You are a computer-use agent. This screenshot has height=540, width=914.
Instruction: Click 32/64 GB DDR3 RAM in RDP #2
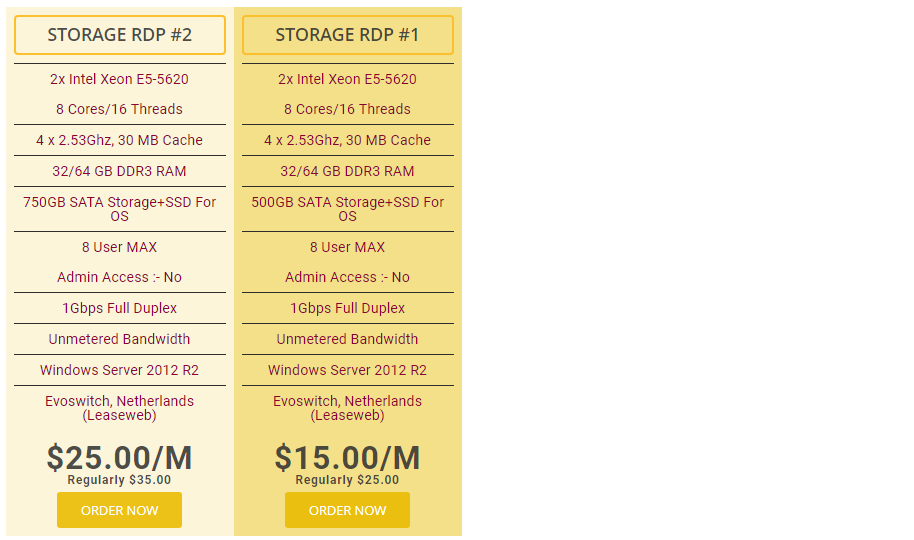(119, 171)
